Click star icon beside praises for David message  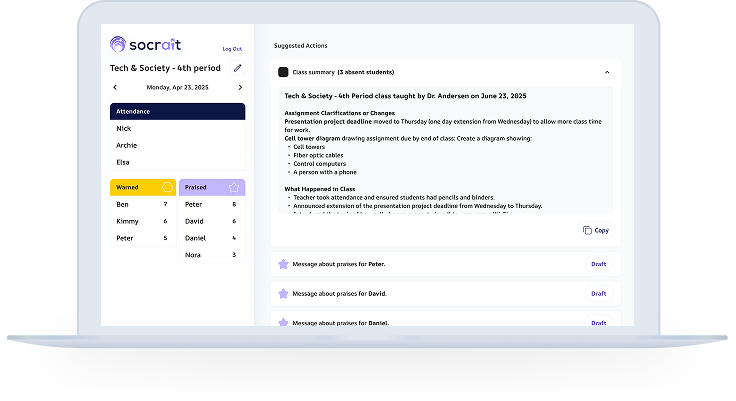click(x=283, y=293)
